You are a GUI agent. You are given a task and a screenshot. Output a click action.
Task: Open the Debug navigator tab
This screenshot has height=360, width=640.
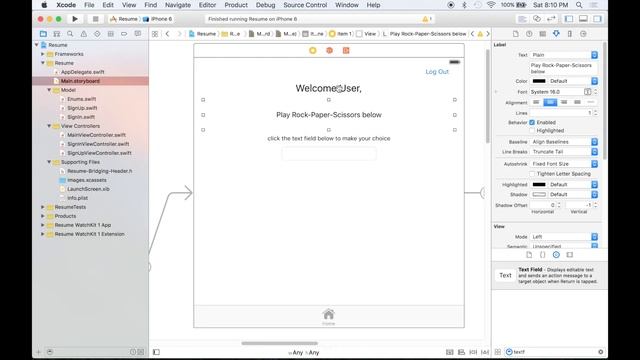pos(111,34)
